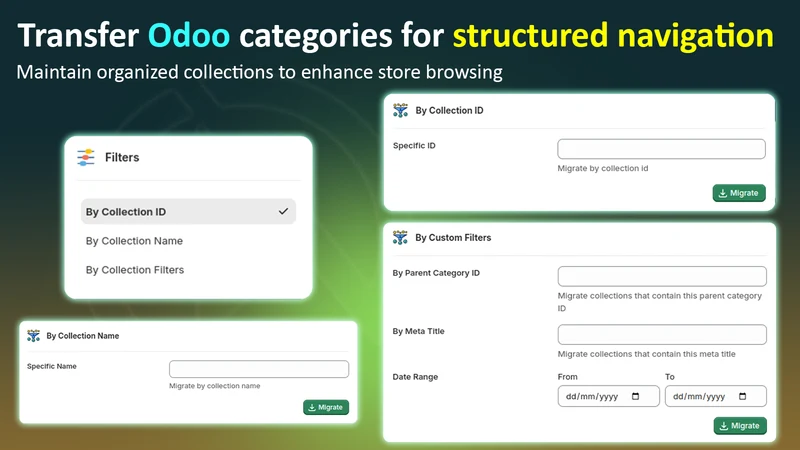The image size is (800, 450).
Task: Focus the By Meta Title input field
Action: (x=662, y=334)
